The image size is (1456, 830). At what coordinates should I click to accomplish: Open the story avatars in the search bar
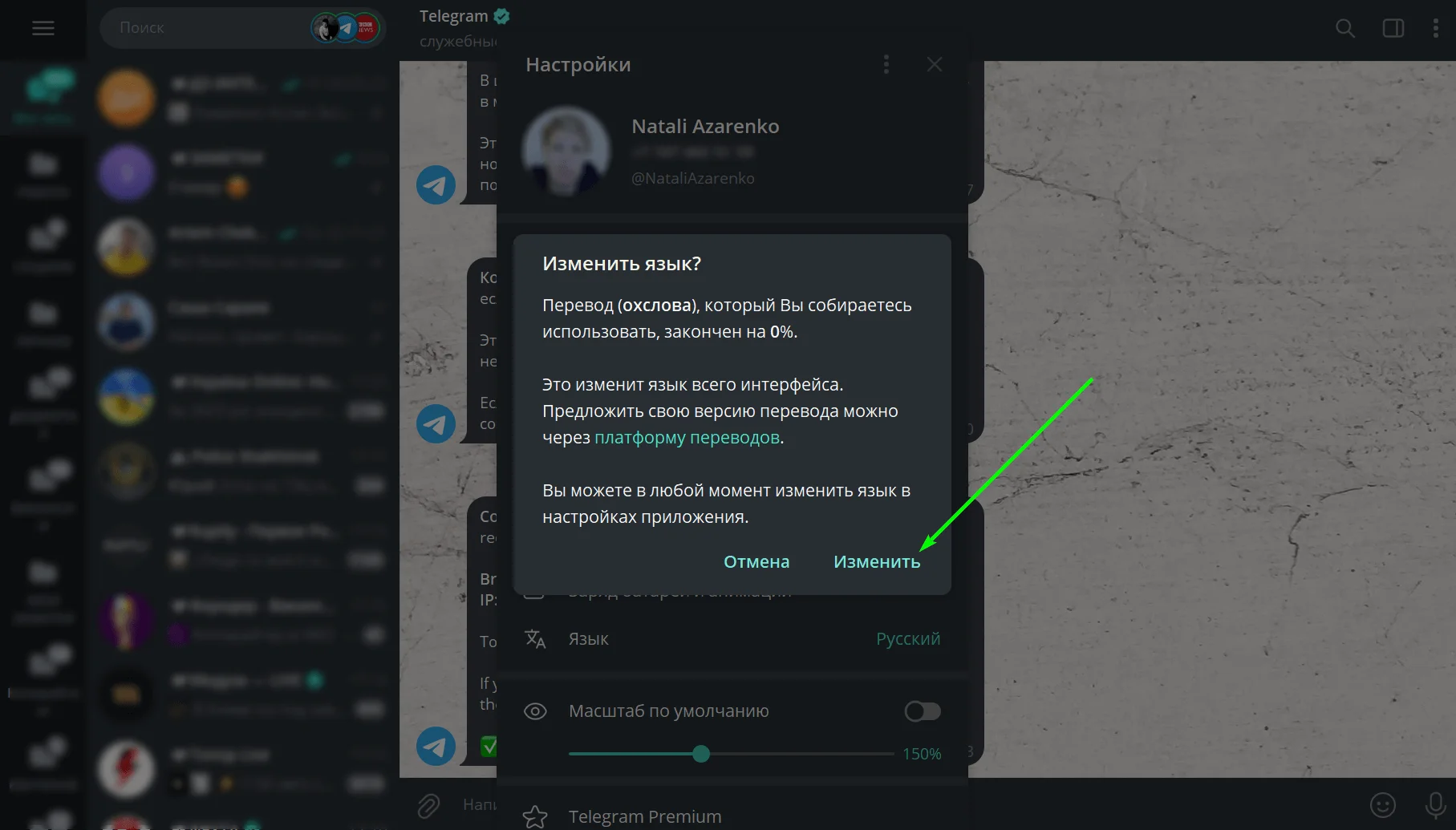tap(346, 28)
